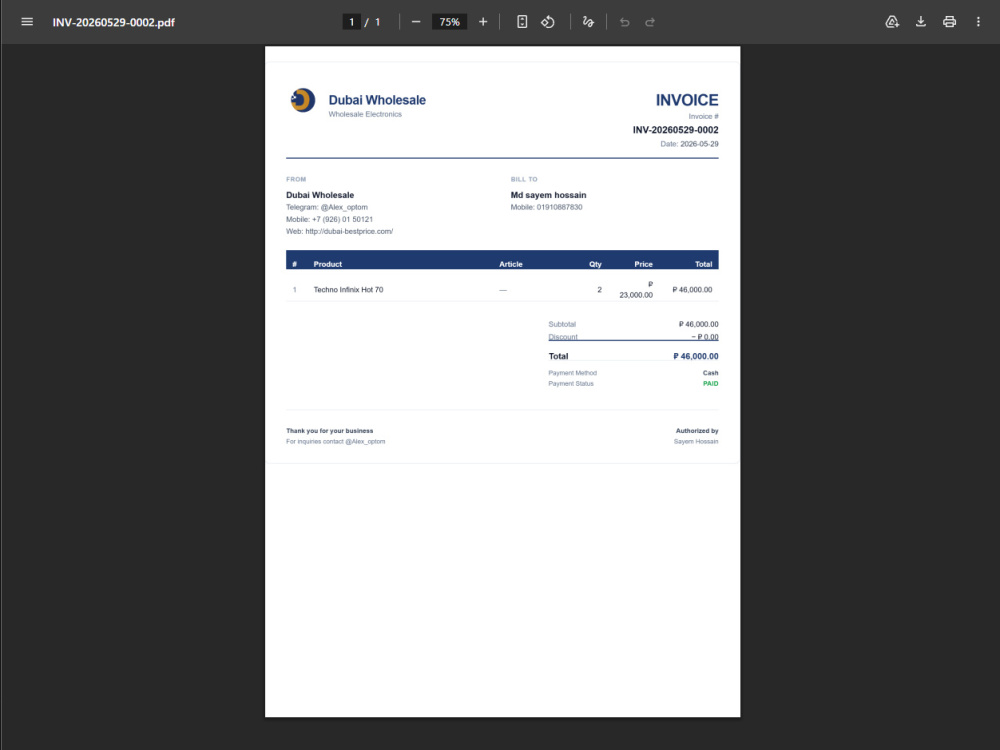Viewport: 1000px width, 750px height.
Task: Click the Product column header
Action: pos(328,264)
